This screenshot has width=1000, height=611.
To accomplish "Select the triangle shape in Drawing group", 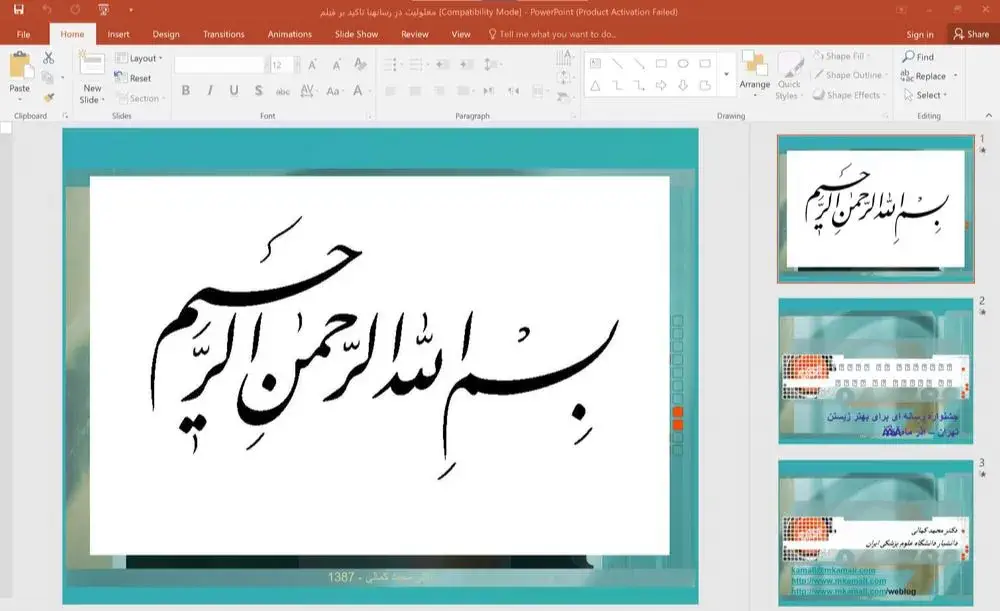I will click(596, 85).
